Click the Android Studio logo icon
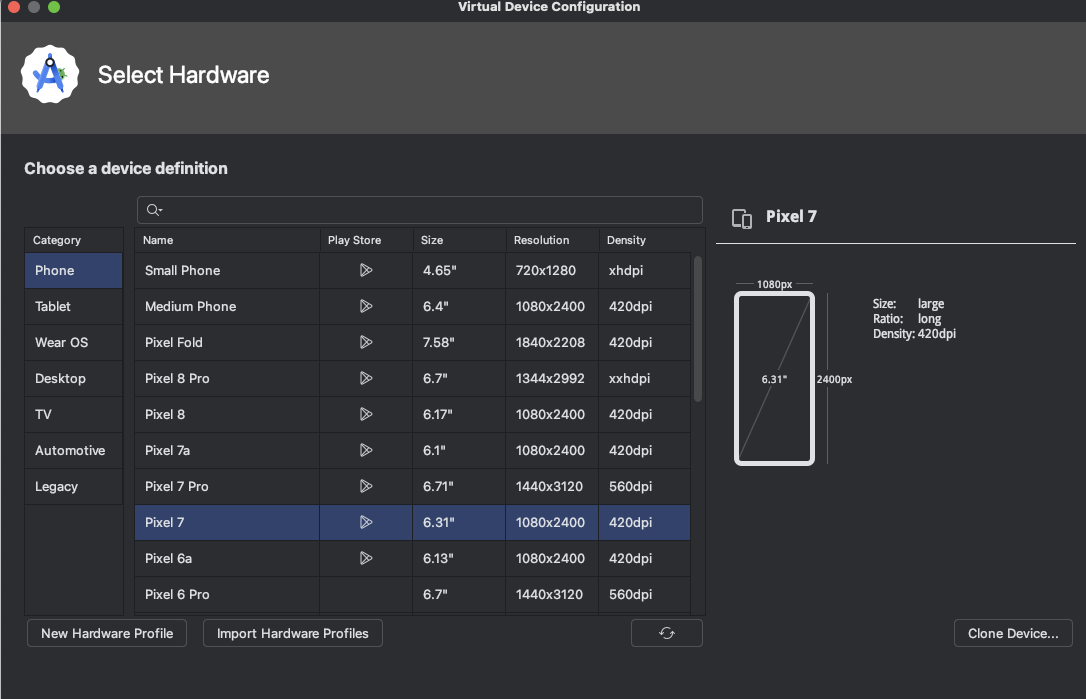The image size is (1086, 699). click(50, 75)
